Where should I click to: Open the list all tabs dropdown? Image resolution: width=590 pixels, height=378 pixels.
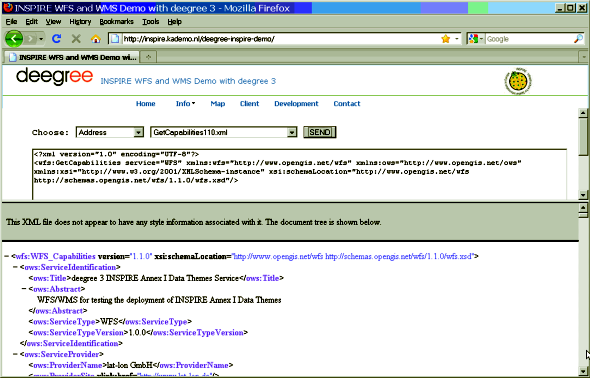[584, 57]
